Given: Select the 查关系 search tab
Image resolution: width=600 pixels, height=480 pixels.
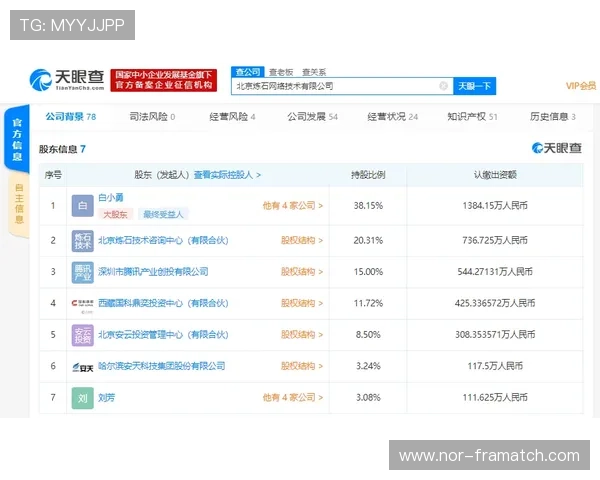Looking at the screenshot, I should [314, 72].
